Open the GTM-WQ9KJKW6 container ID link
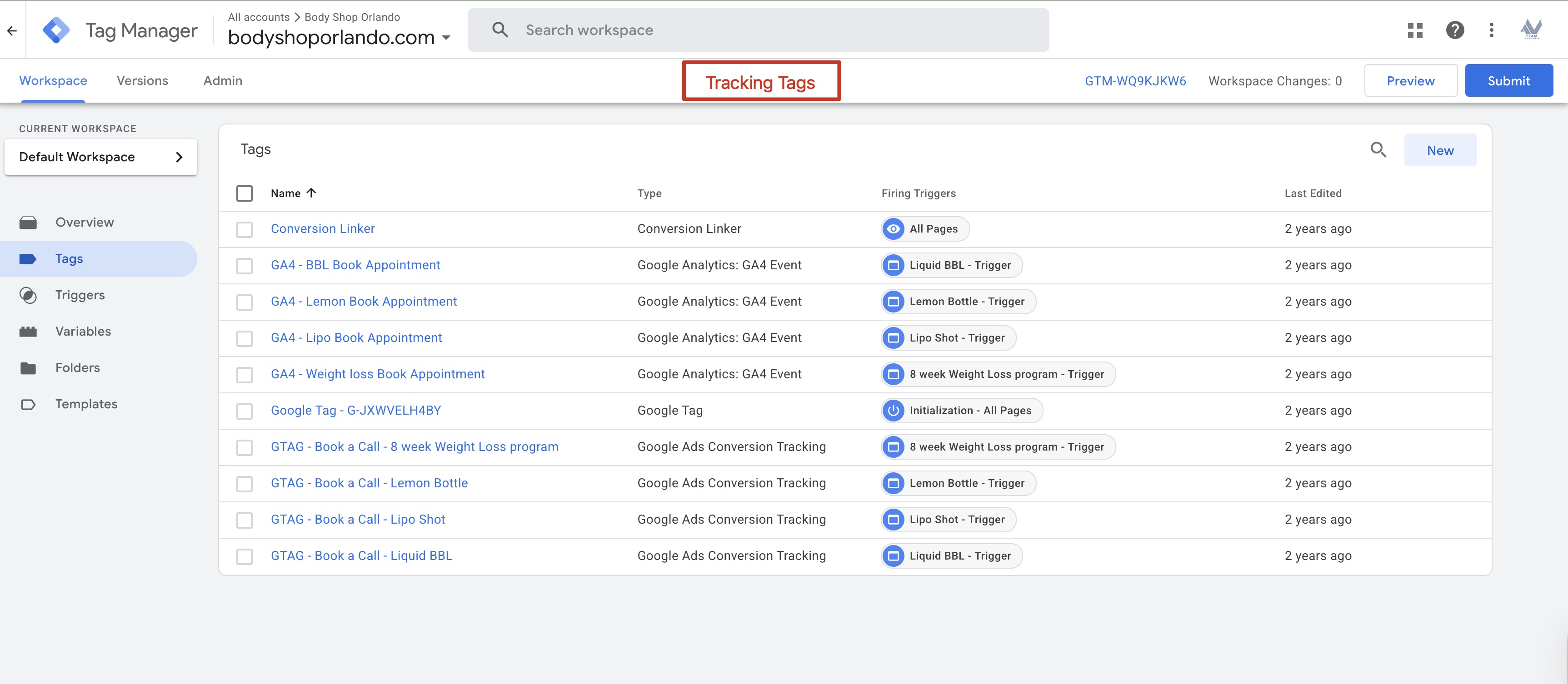The height and width of the screenshot is (684, 1568). 1135,81
